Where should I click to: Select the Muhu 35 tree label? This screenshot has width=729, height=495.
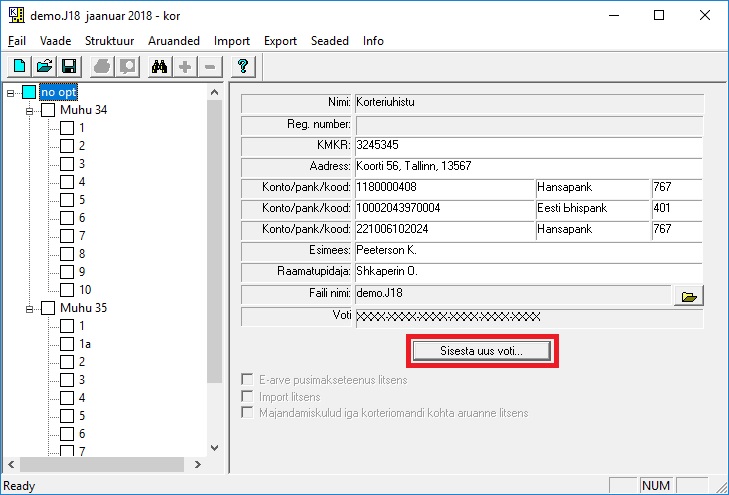pyautogui.click(x=84, y=308)
